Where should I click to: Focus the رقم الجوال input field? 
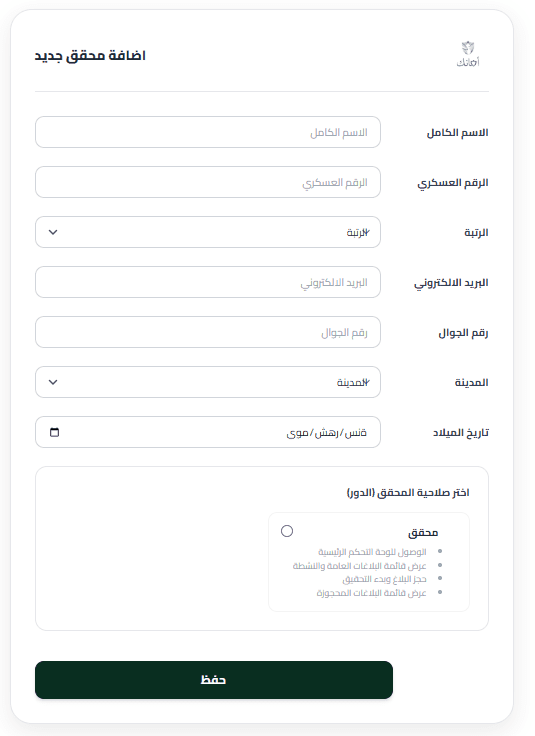click(x=208, y=332)
